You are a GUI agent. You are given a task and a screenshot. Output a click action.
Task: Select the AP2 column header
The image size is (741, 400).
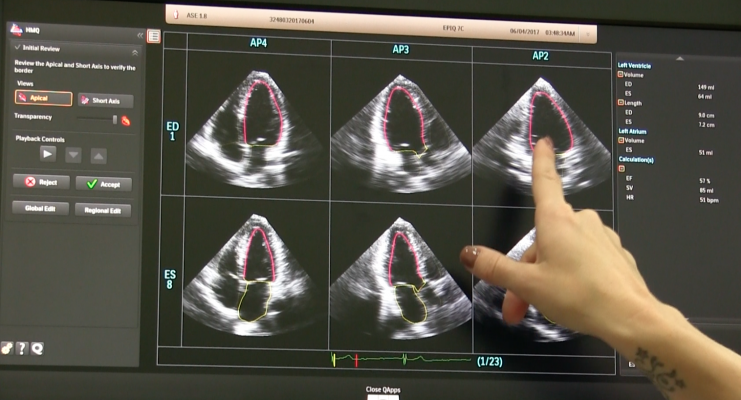pos(540,56)
